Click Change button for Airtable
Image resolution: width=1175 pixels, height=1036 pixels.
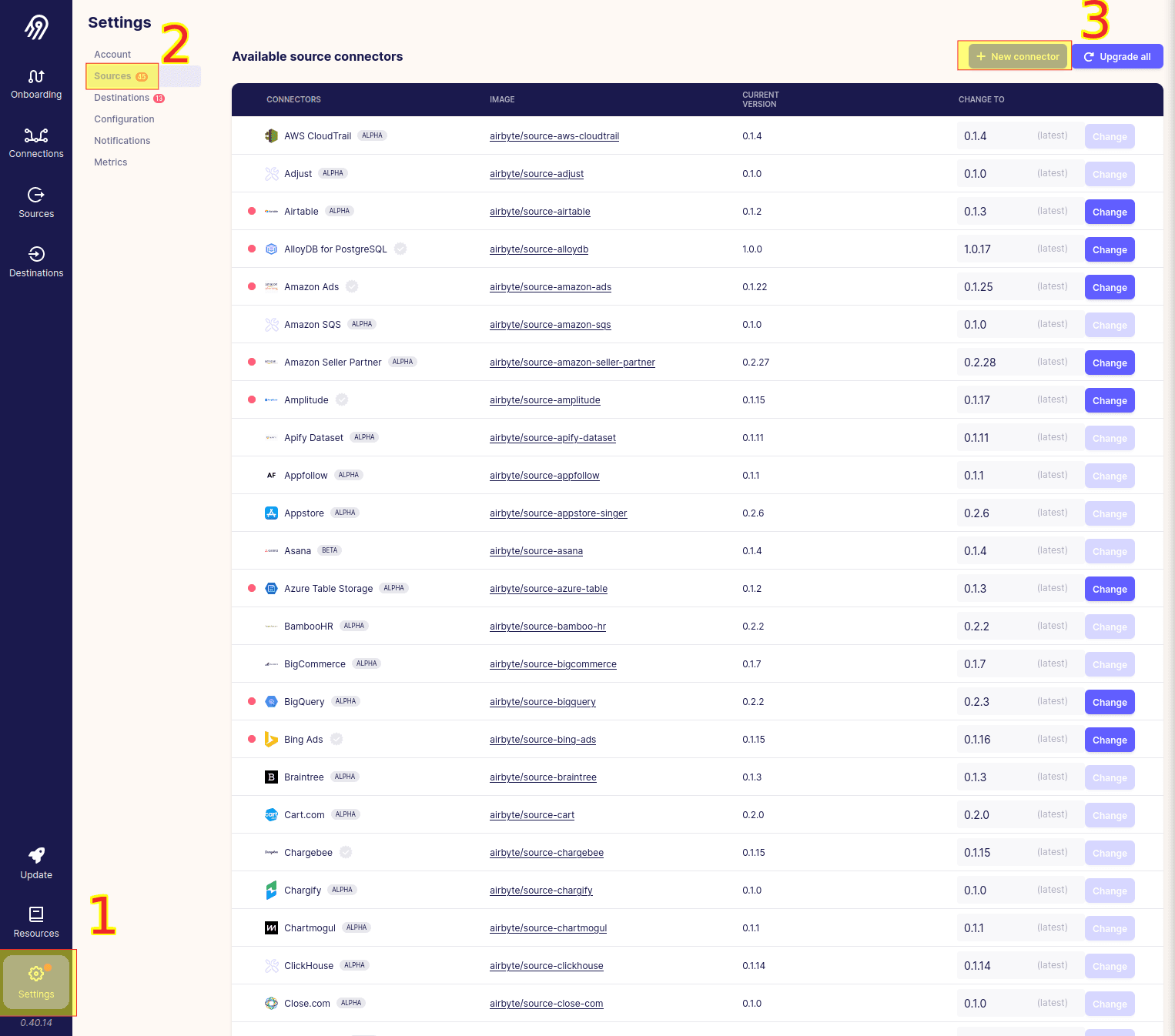(x=1110, y=212)
